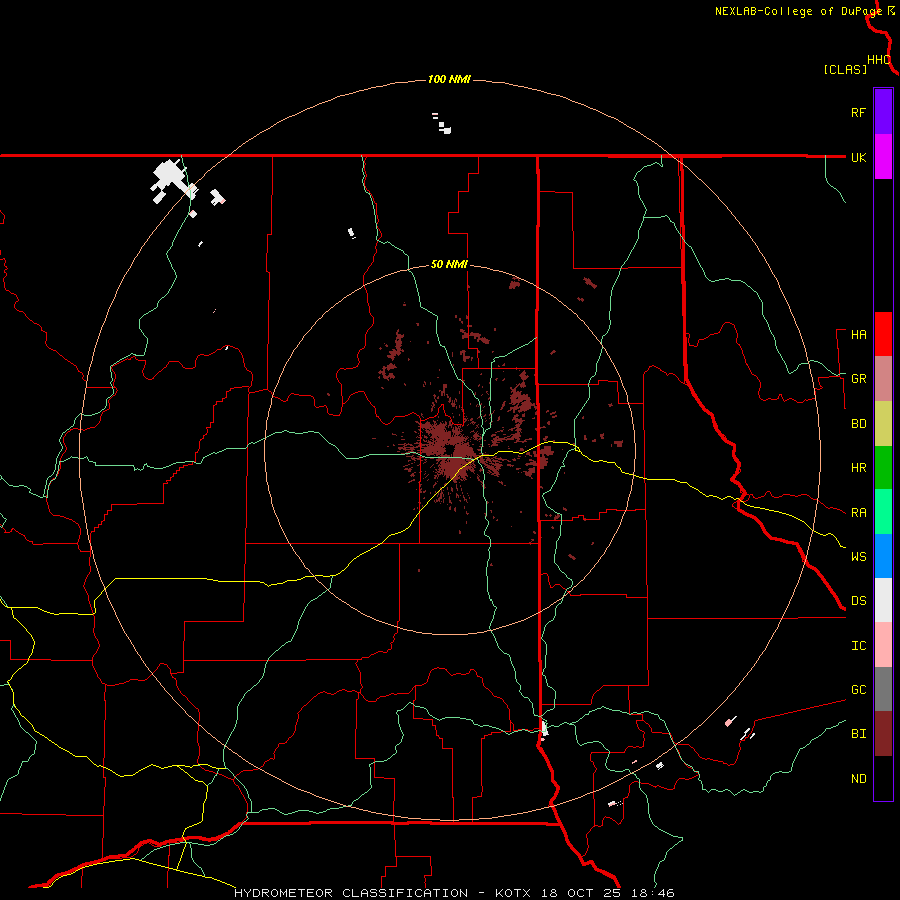900x900 pixels.
Task: Click the BI brown legend swatch
Action: click(x=883, y=734)
